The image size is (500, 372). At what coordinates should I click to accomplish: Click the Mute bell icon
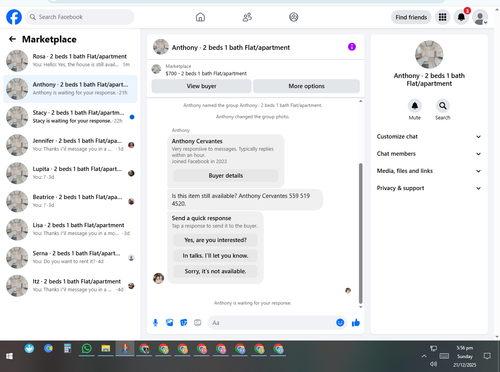(x=415, y=106)
